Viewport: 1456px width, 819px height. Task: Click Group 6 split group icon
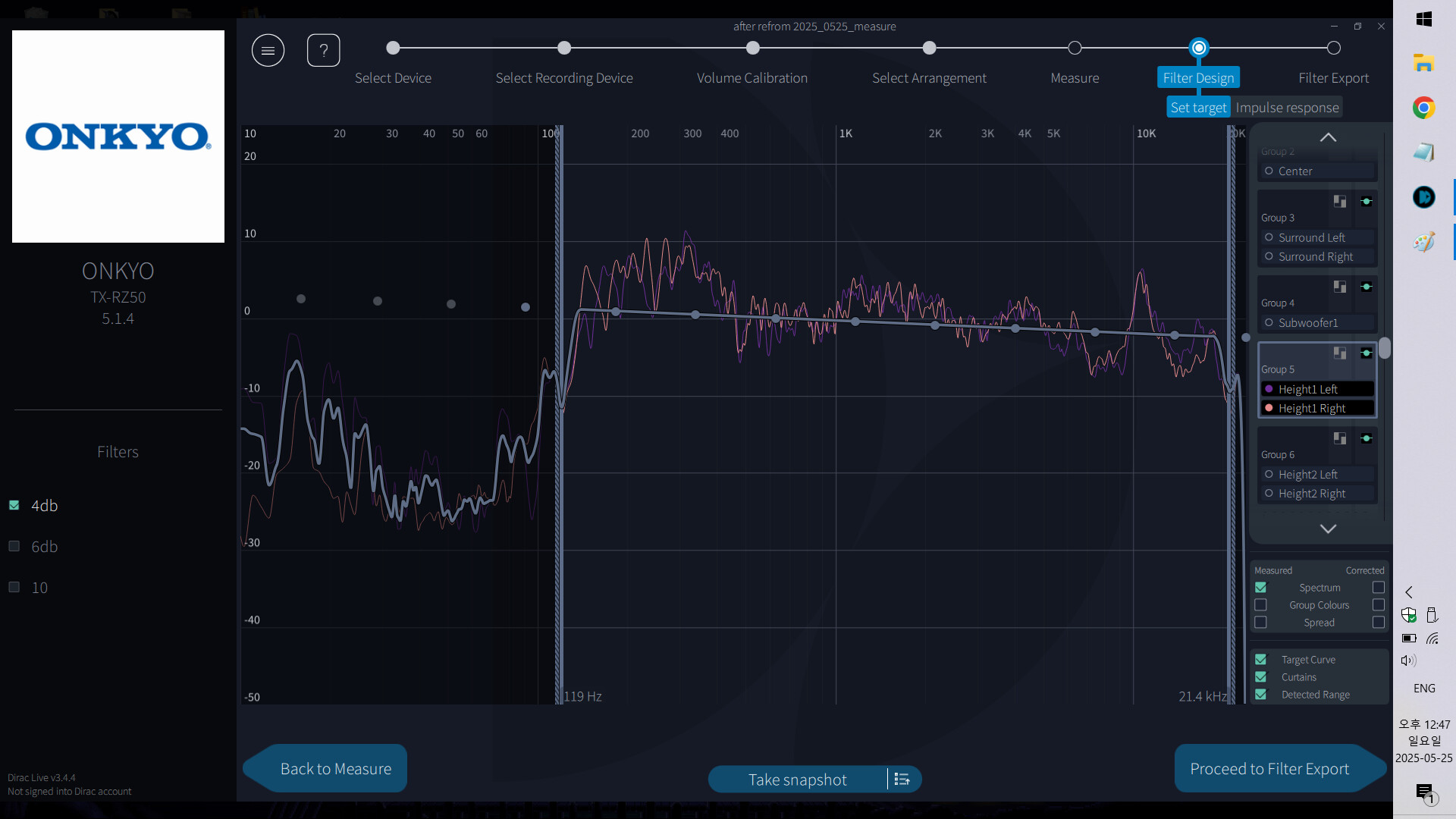1340,438
